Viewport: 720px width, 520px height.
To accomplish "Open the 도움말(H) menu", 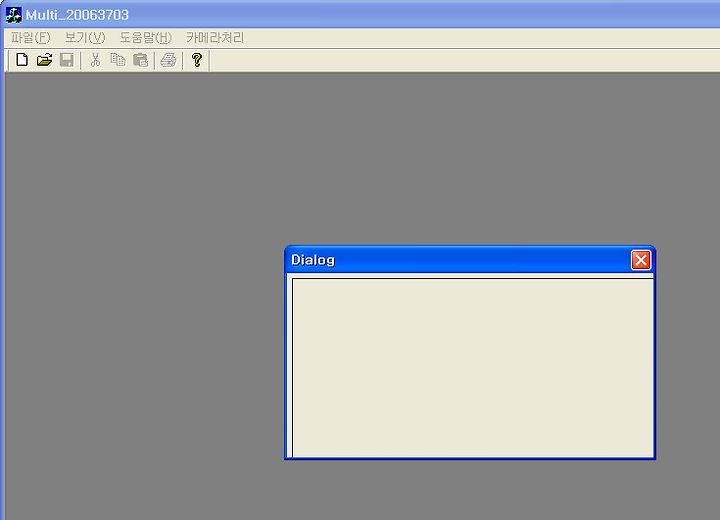I will [x=146, y=38].
